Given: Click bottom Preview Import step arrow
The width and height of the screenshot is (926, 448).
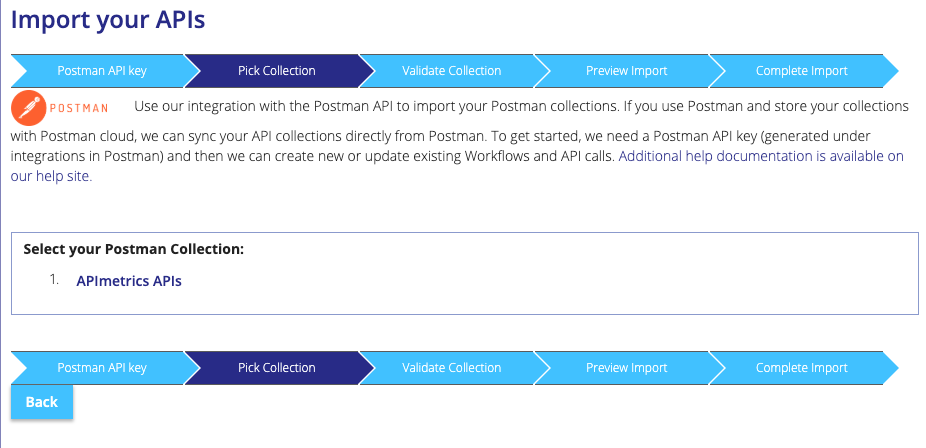Looking at the screenshot, I should [626, 368].
